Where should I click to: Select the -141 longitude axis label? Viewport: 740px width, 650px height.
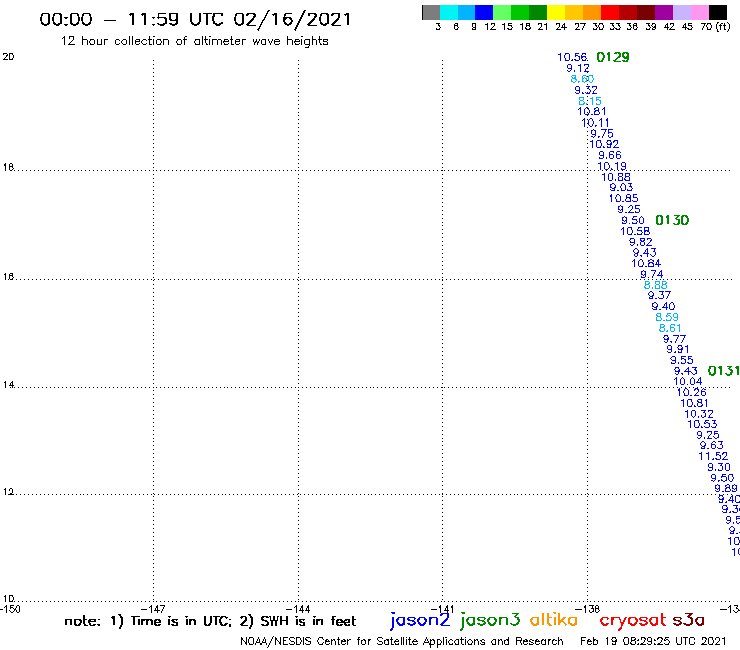point(442,609)
